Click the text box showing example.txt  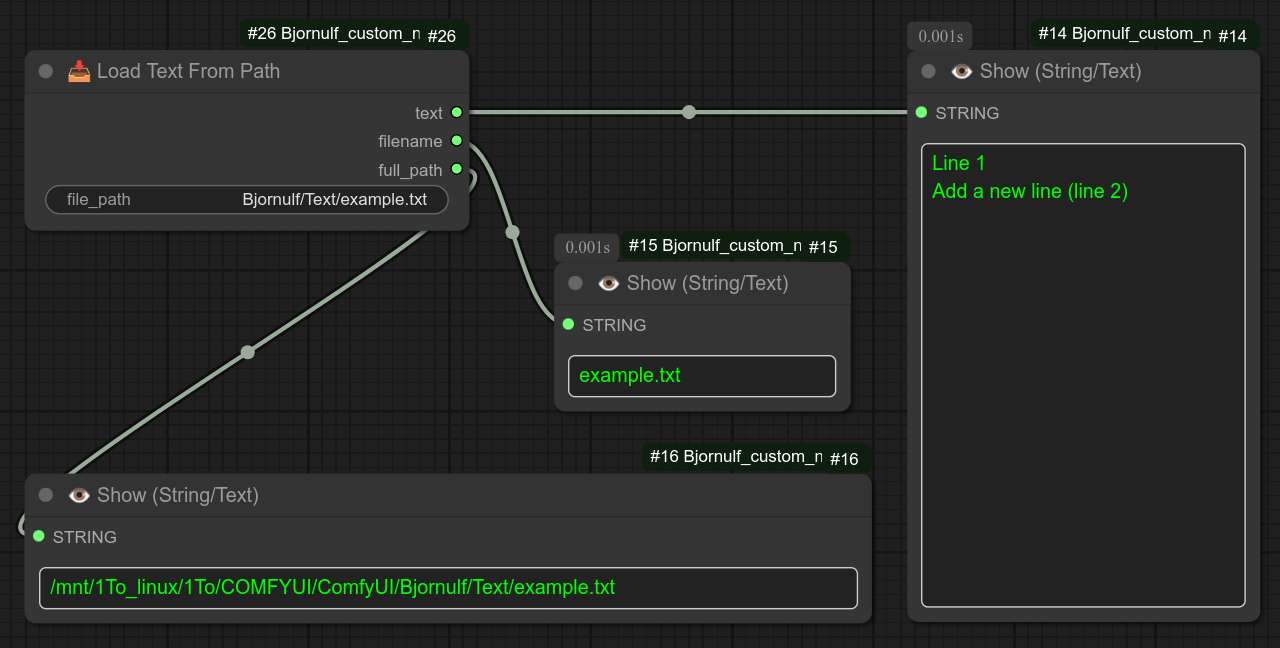[702, 376]
